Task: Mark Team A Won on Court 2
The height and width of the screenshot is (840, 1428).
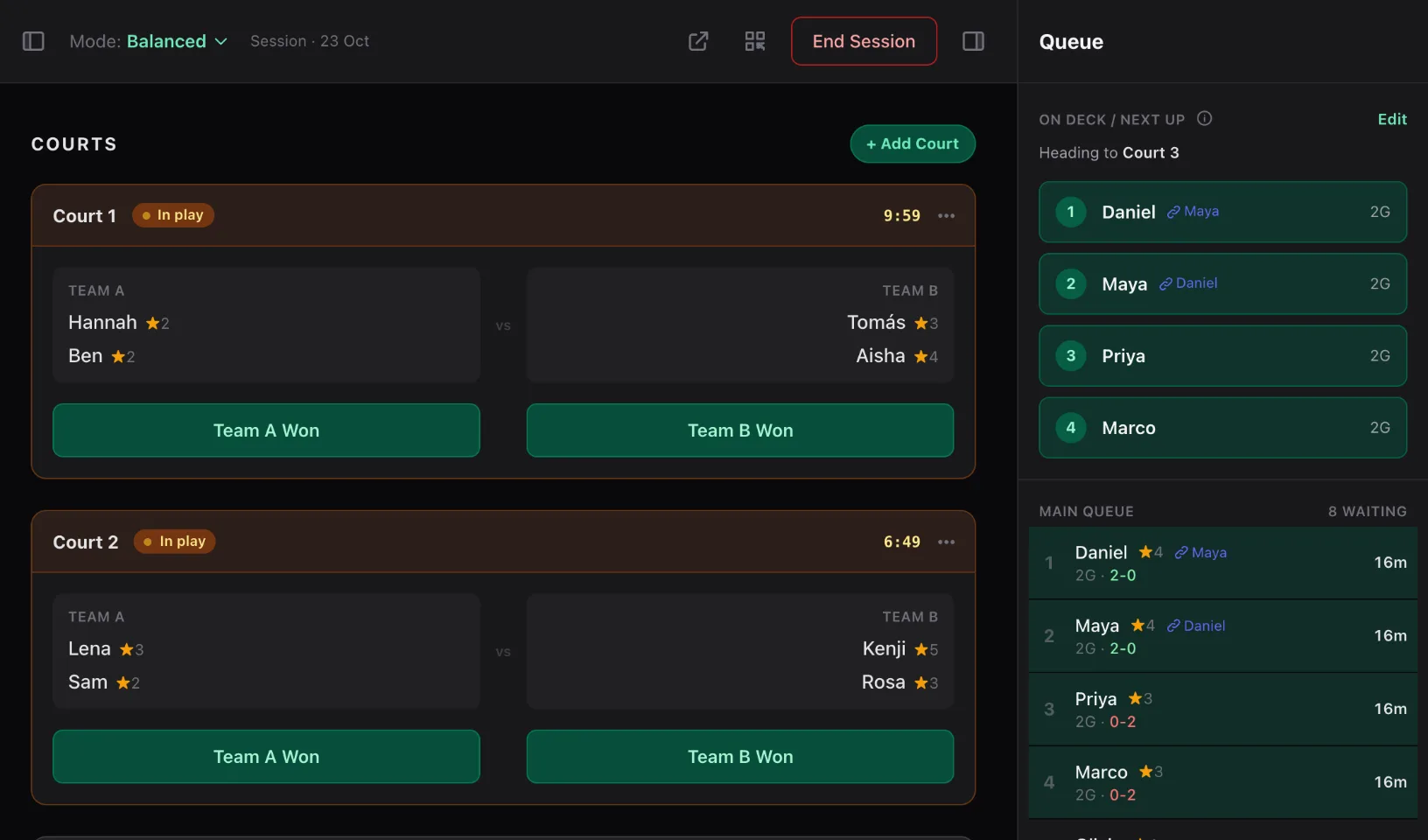Action: (266, 757)
